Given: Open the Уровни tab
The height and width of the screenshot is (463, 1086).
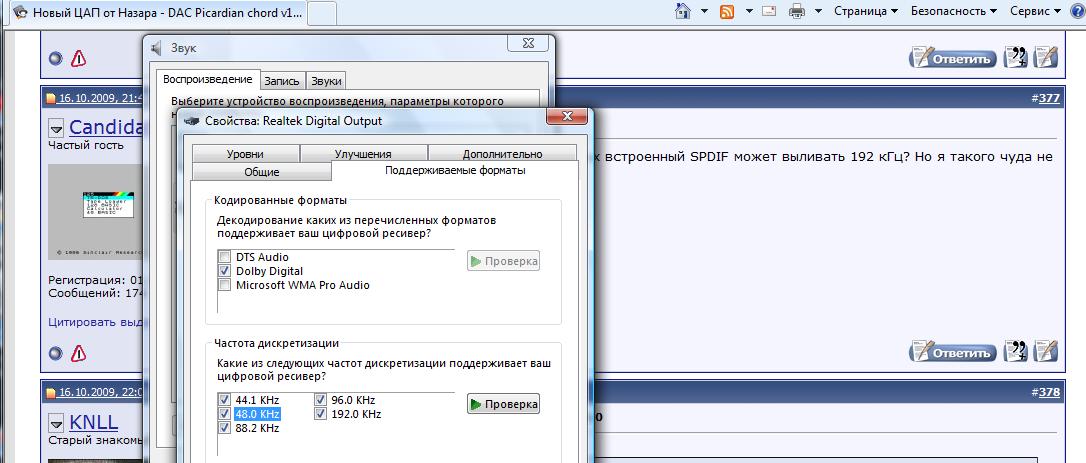Looking at the screenshot, I should (x=245, y=154).
